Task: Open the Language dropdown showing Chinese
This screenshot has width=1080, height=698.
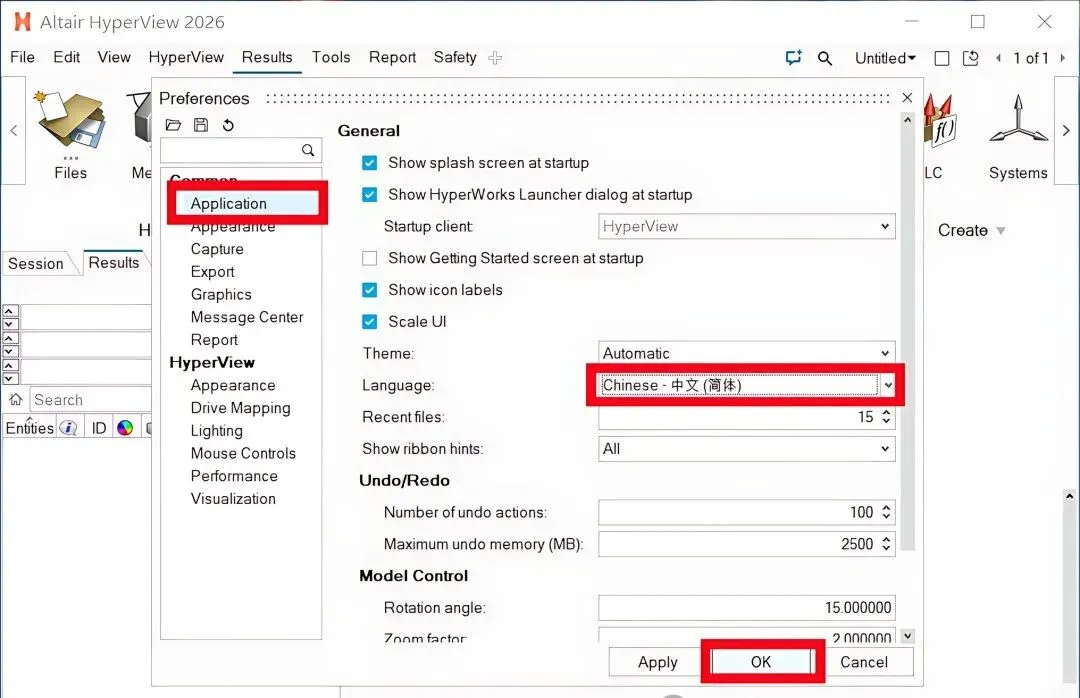Action: (x=747, y=384)
